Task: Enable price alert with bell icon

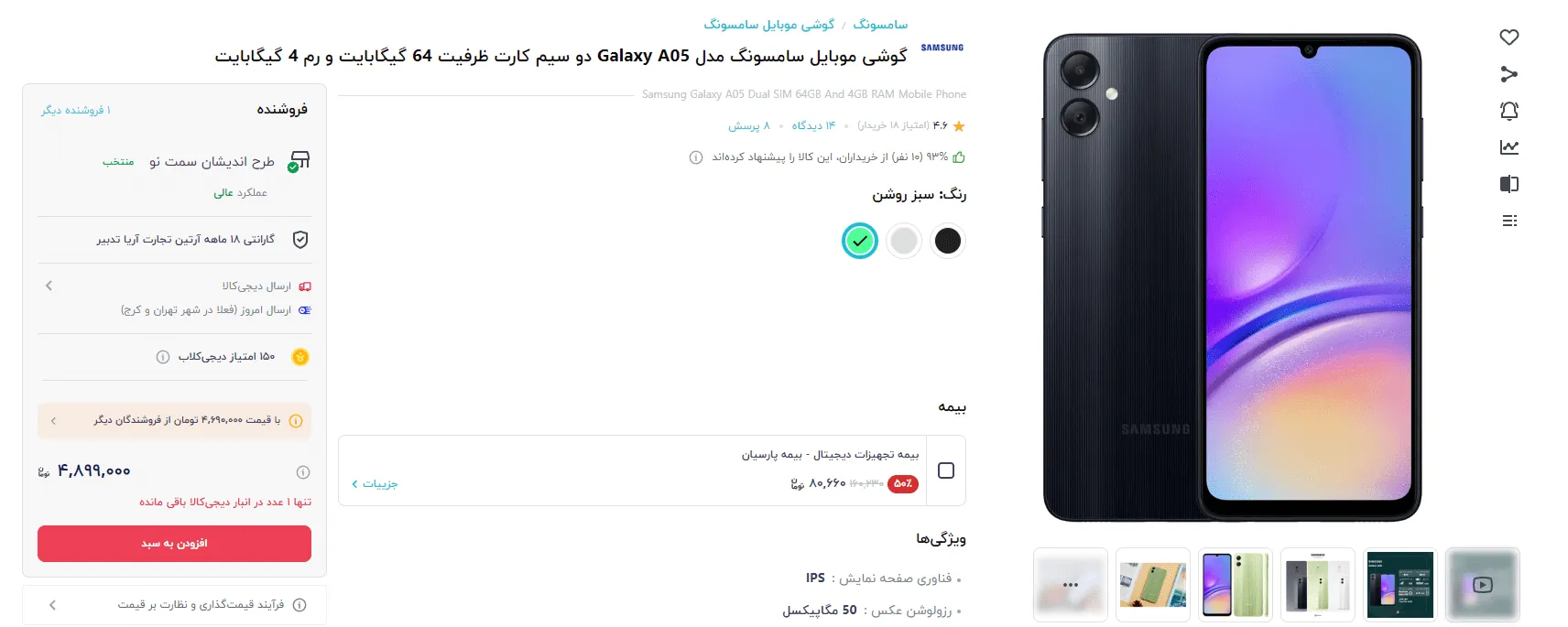Action: 1509,111
